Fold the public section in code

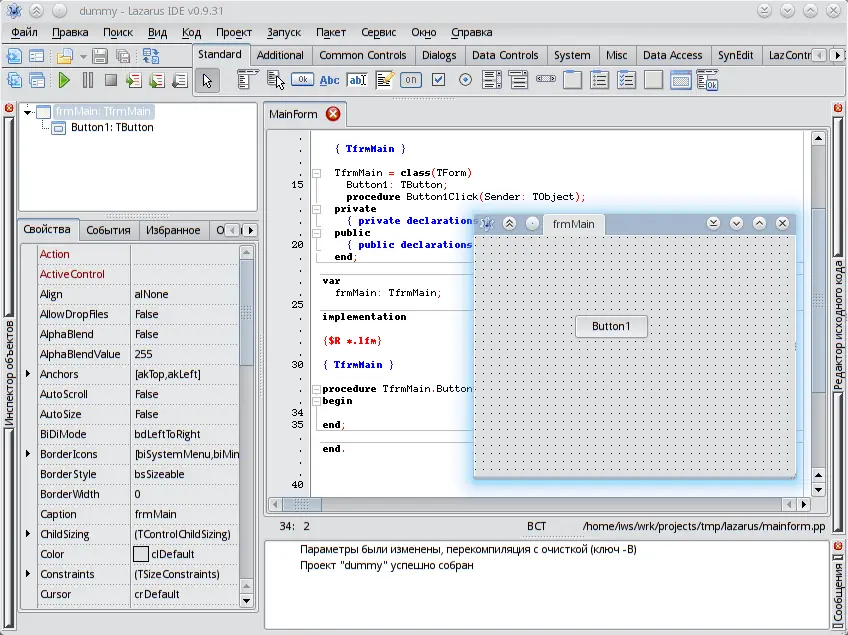[x=316, y=233]
